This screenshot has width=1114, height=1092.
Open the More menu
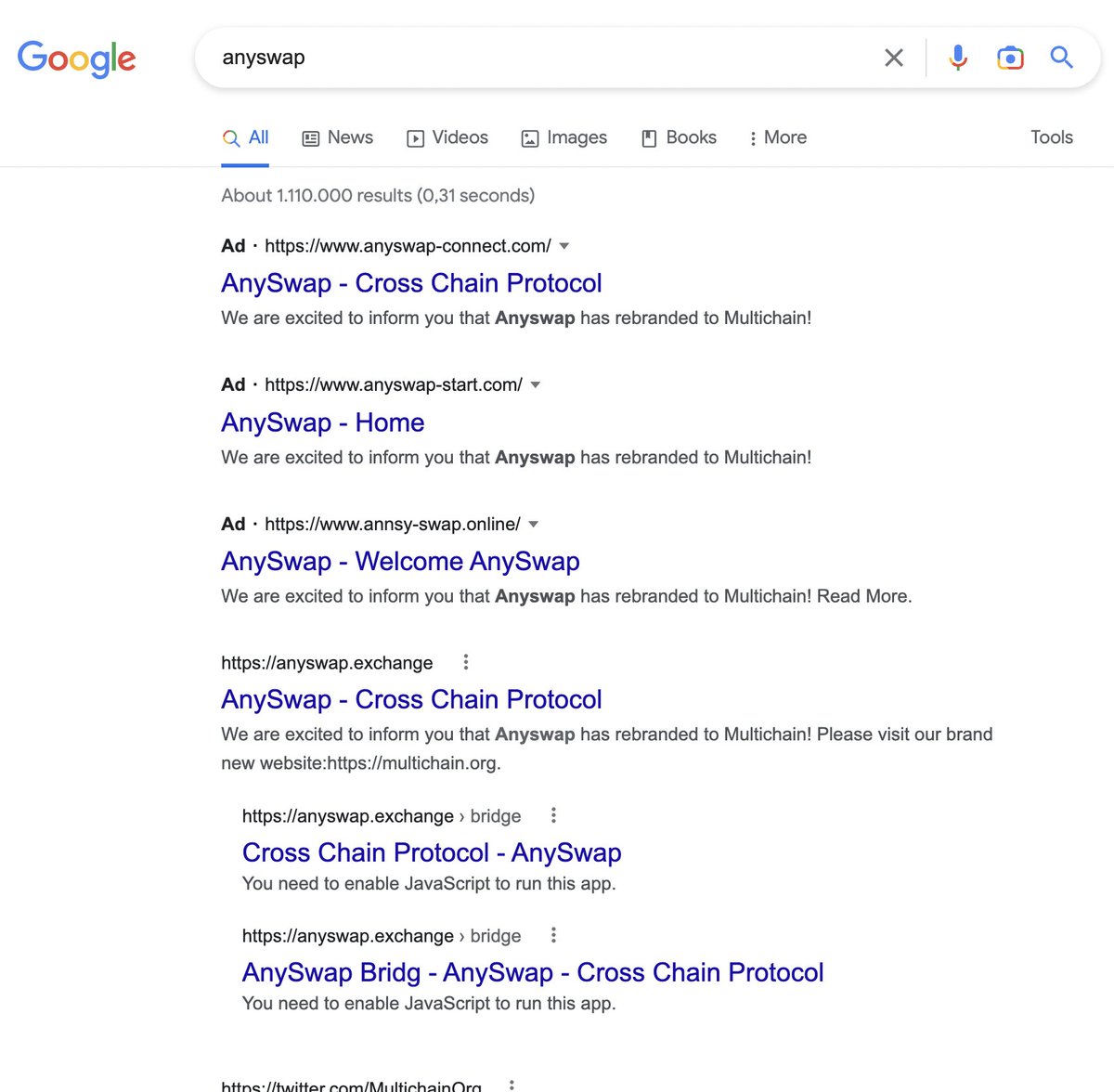[x=778, y=137]
